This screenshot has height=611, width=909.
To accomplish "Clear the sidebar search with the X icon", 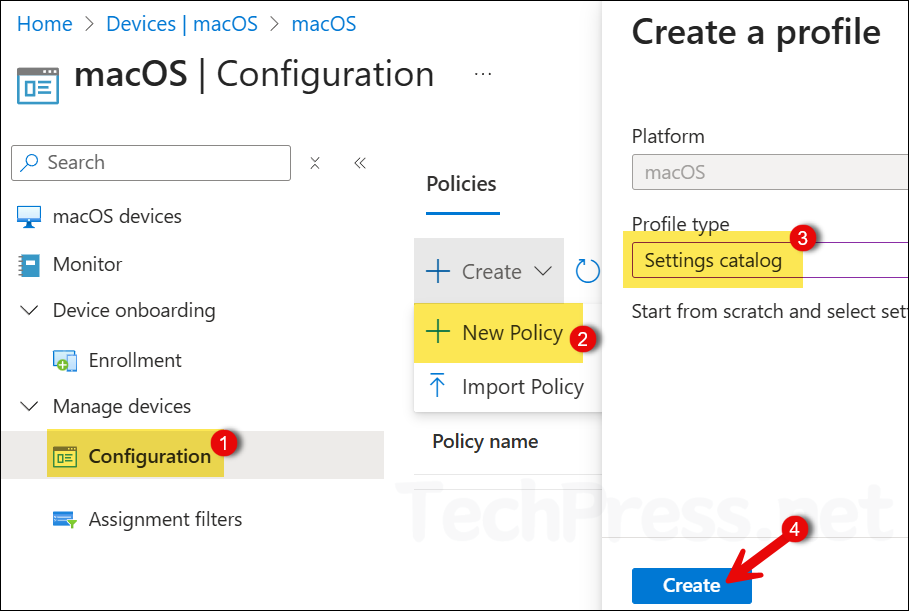I will [x=315, y=163].
